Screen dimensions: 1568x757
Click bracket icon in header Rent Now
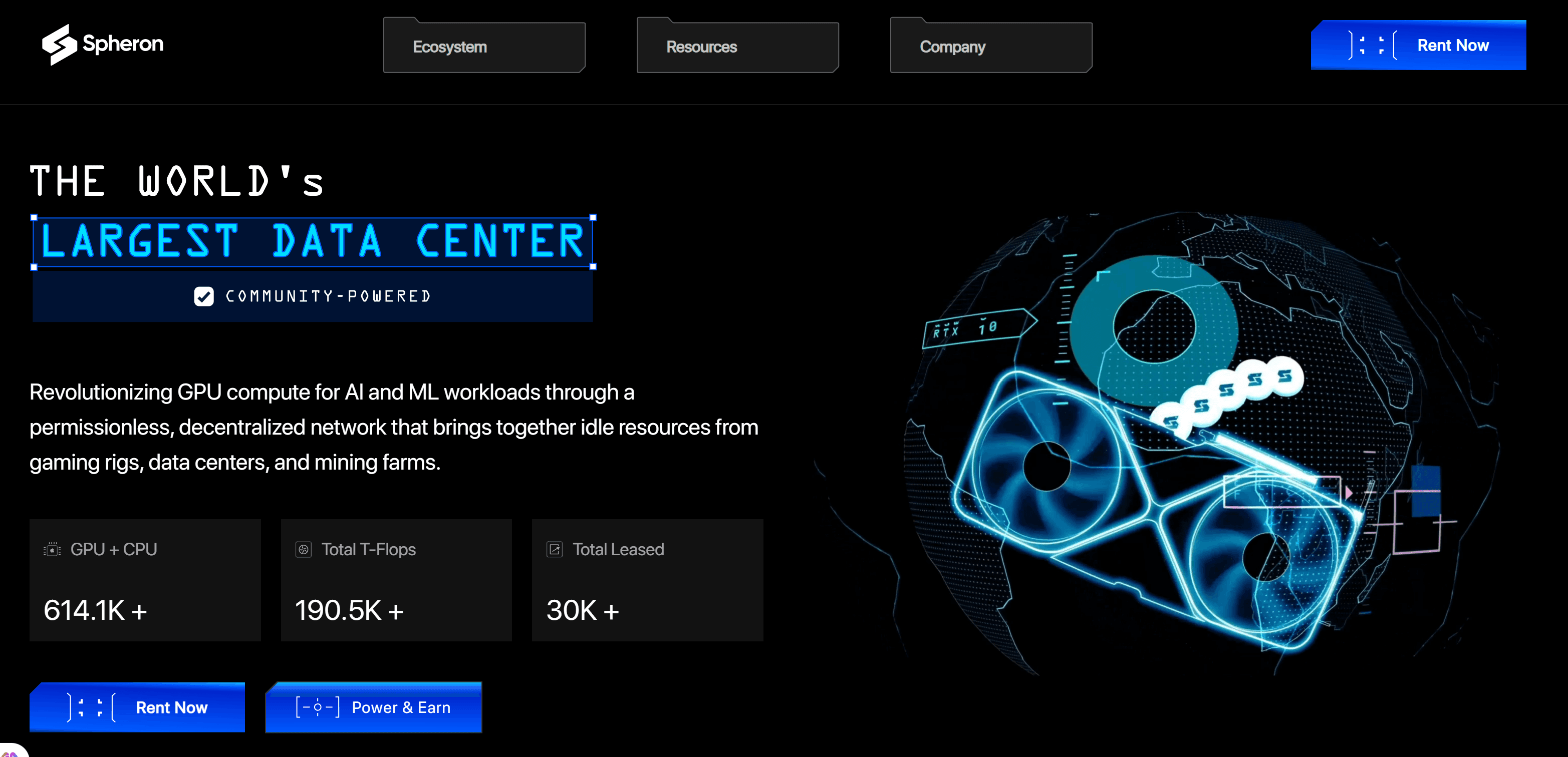pos(1372,46)
